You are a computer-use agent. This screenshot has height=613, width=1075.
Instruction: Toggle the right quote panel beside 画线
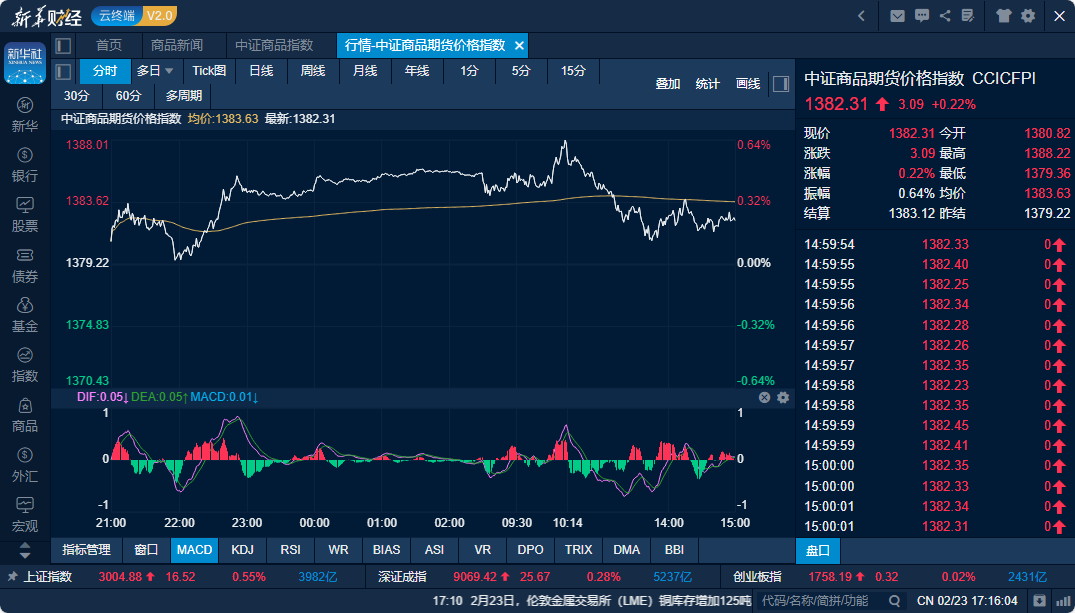[x=781, y=84]
